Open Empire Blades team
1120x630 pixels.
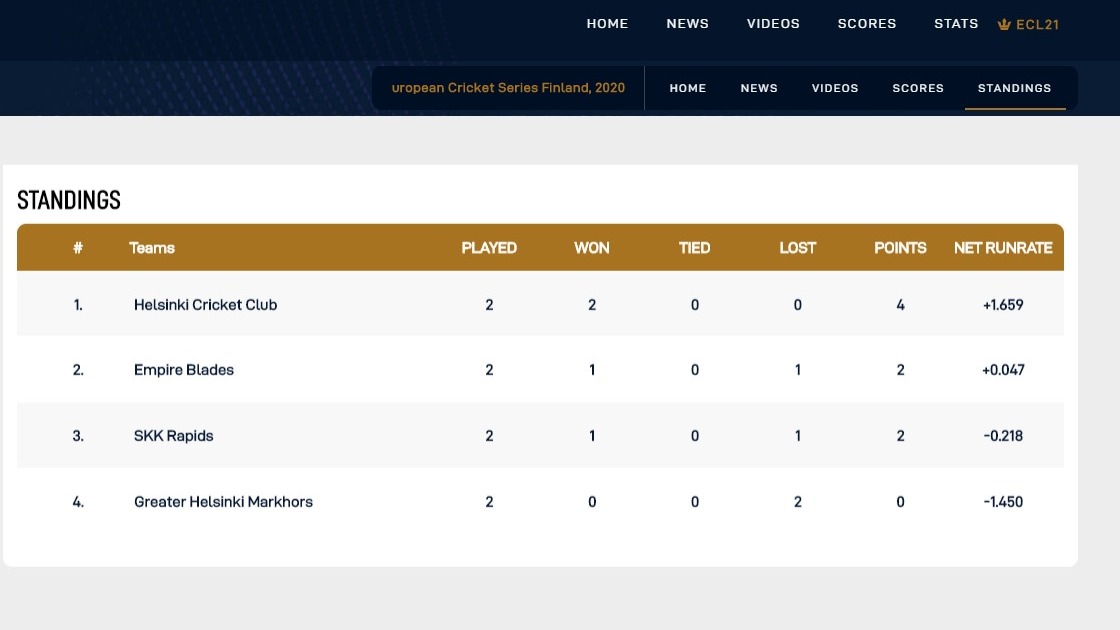click(x=184, y=370)
